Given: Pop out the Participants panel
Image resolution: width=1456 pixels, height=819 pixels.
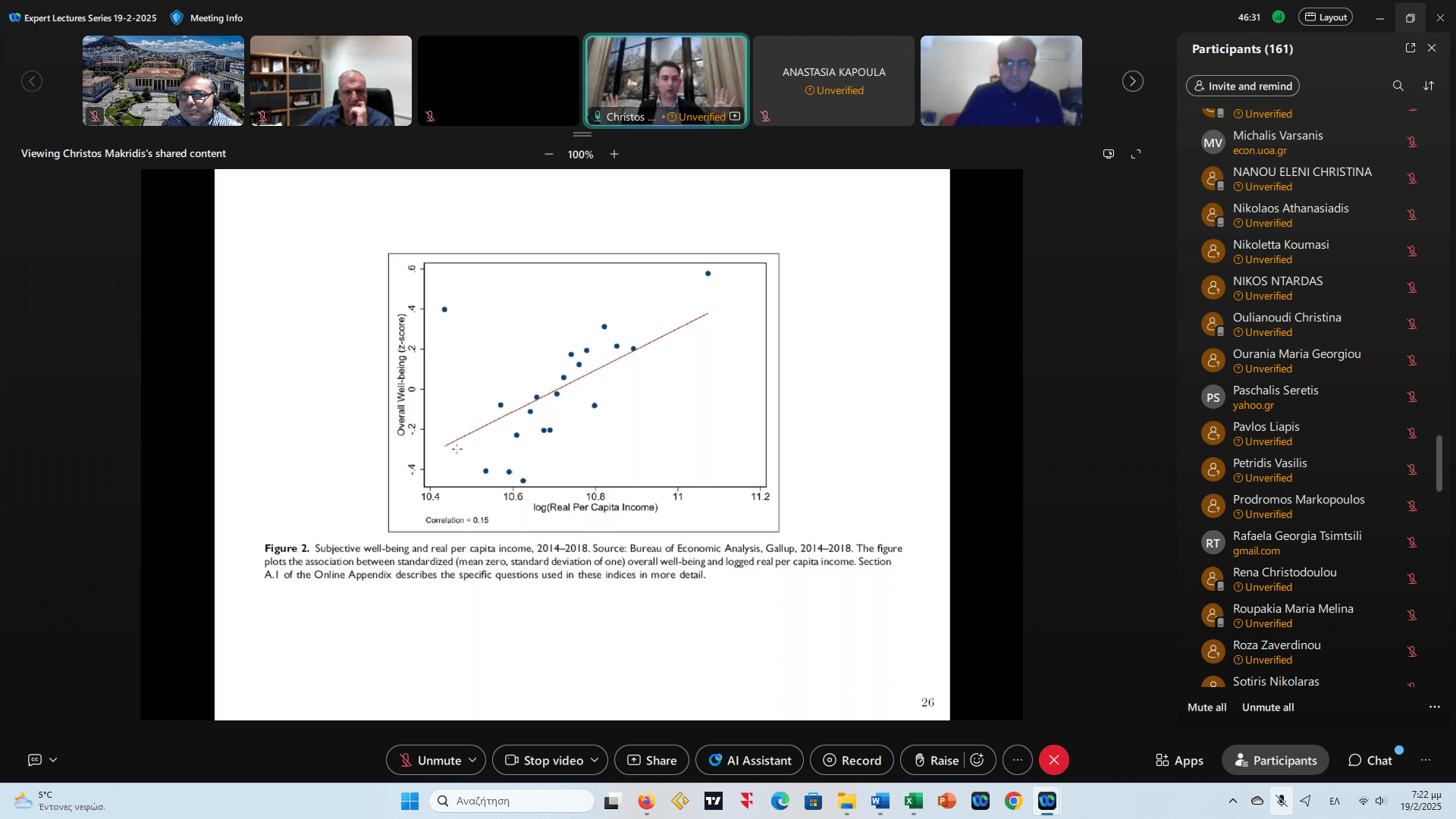Looking at the screenshot, I should click(x=1410, y=48).
